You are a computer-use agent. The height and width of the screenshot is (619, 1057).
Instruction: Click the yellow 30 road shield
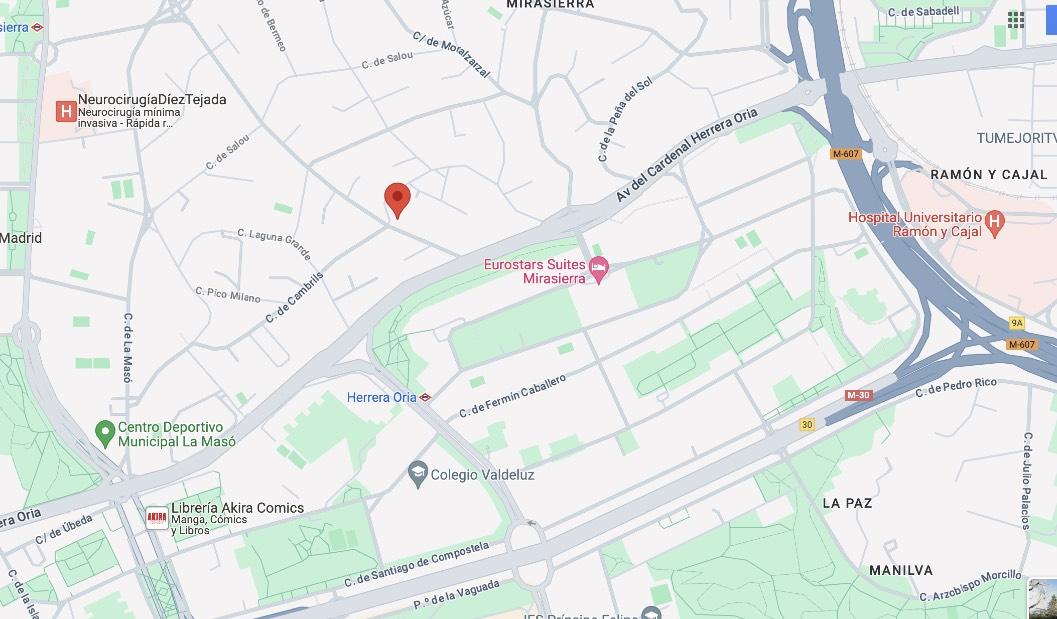[x=807, y=424]
